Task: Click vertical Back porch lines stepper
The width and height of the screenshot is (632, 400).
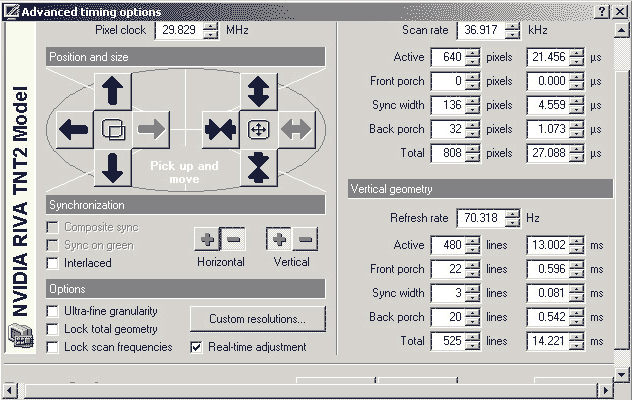Action: click(x=472, y=317)
